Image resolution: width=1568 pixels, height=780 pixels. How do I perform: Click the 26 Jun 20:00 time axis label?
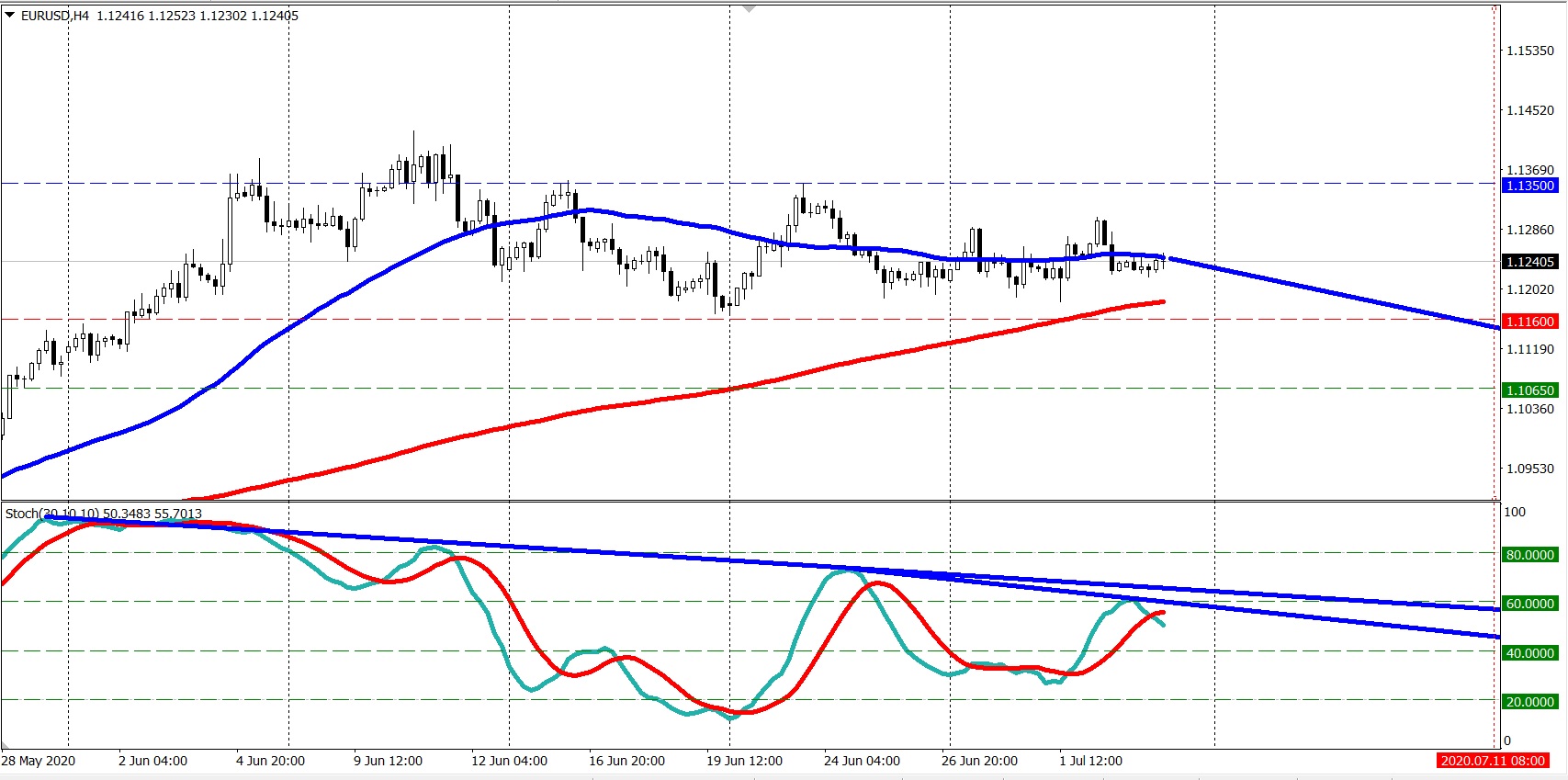pos(979,761)
